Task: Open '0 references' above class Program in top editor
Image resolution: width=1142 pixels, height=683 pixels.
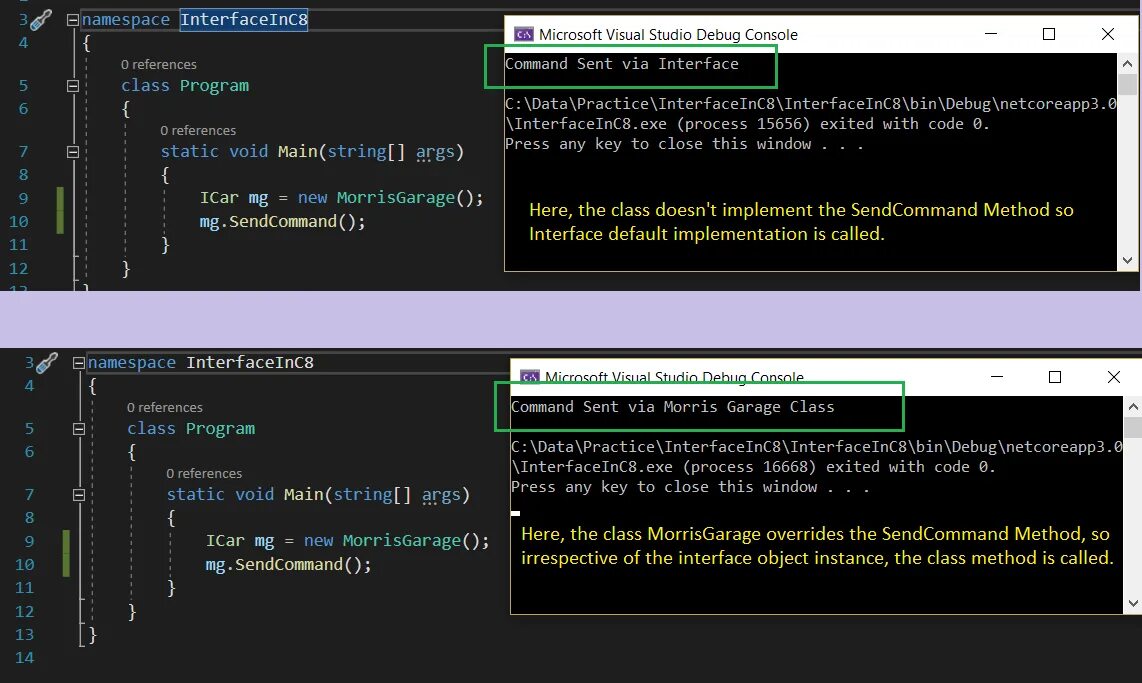Action: coord(159,65)
